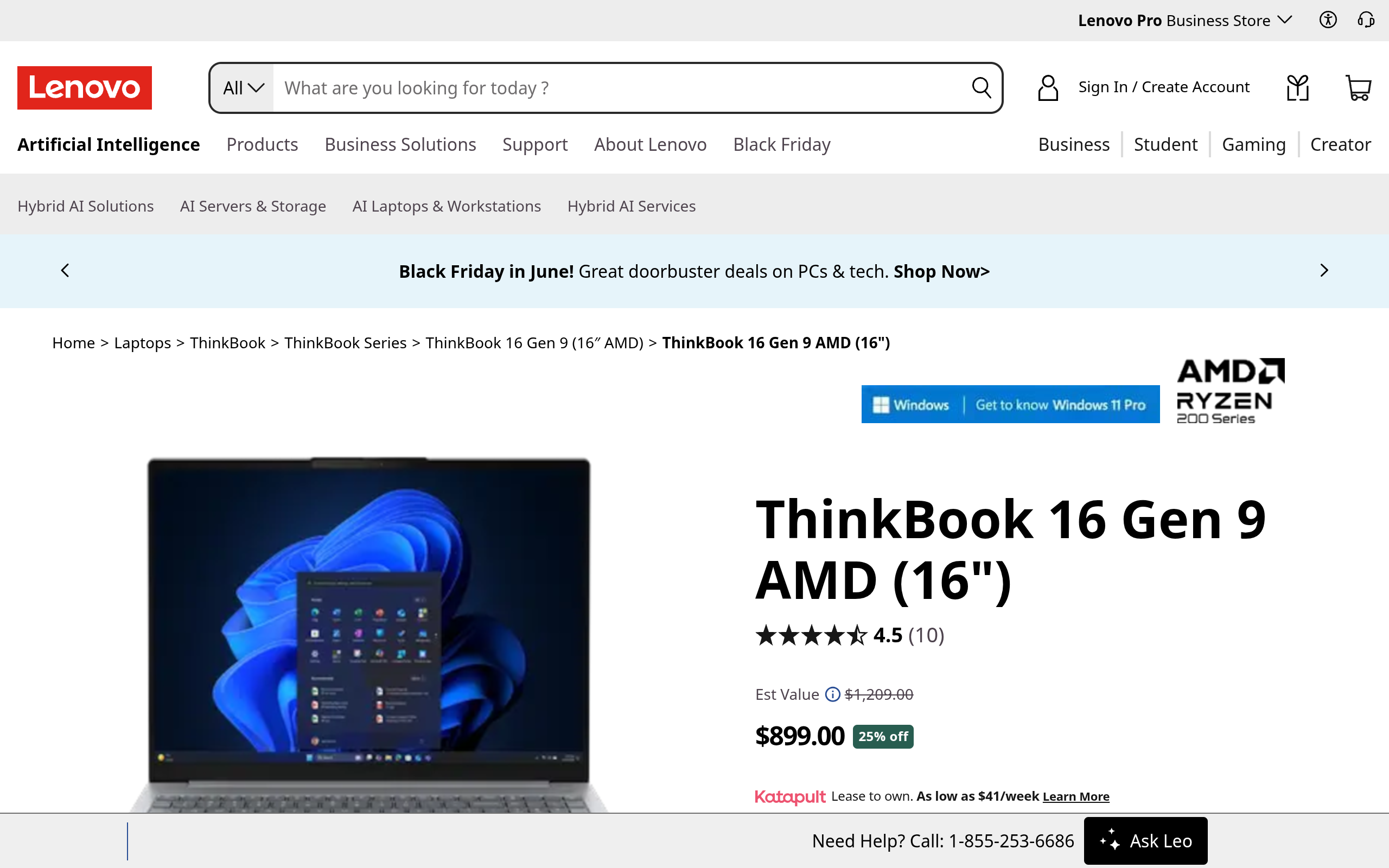The width and height of the screenshot is (1389, 868).
Task: Click the AMD Ryzen 200 Series badge
Action: pyautogui.click(x=1230, y=392)
